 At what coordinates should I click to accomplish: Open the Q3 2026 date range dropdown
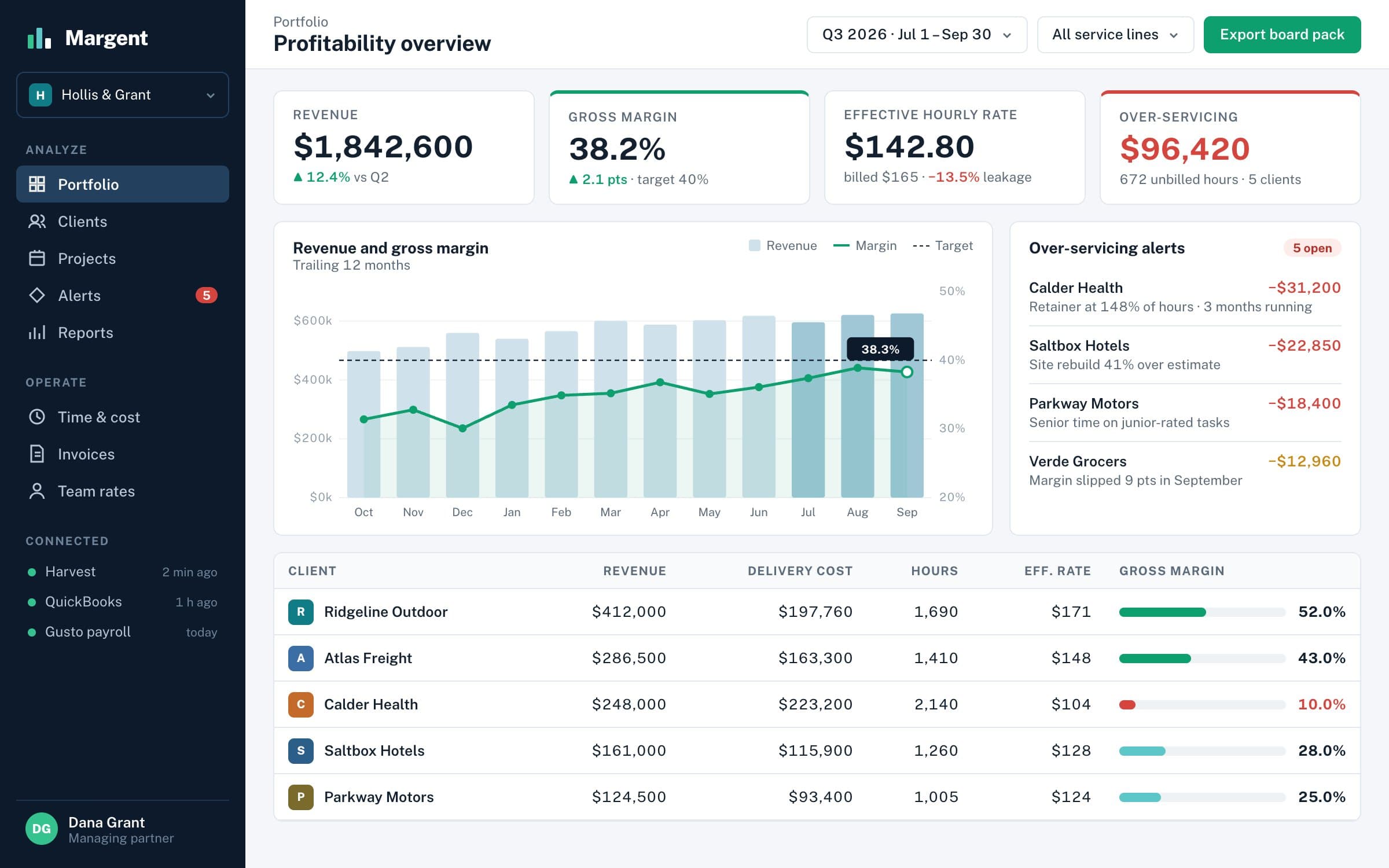click(917, 35)
